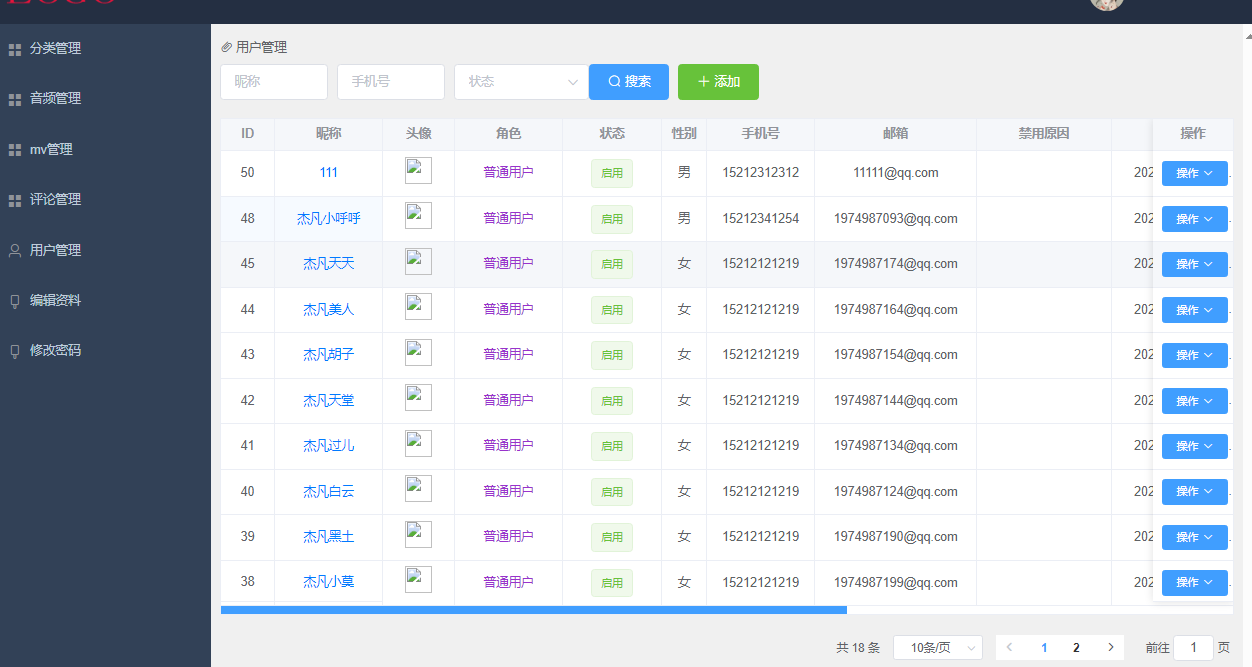Click the person icon beside 用户管理
This screenshot has height=667, width=1252.
(x=15, y=250)
